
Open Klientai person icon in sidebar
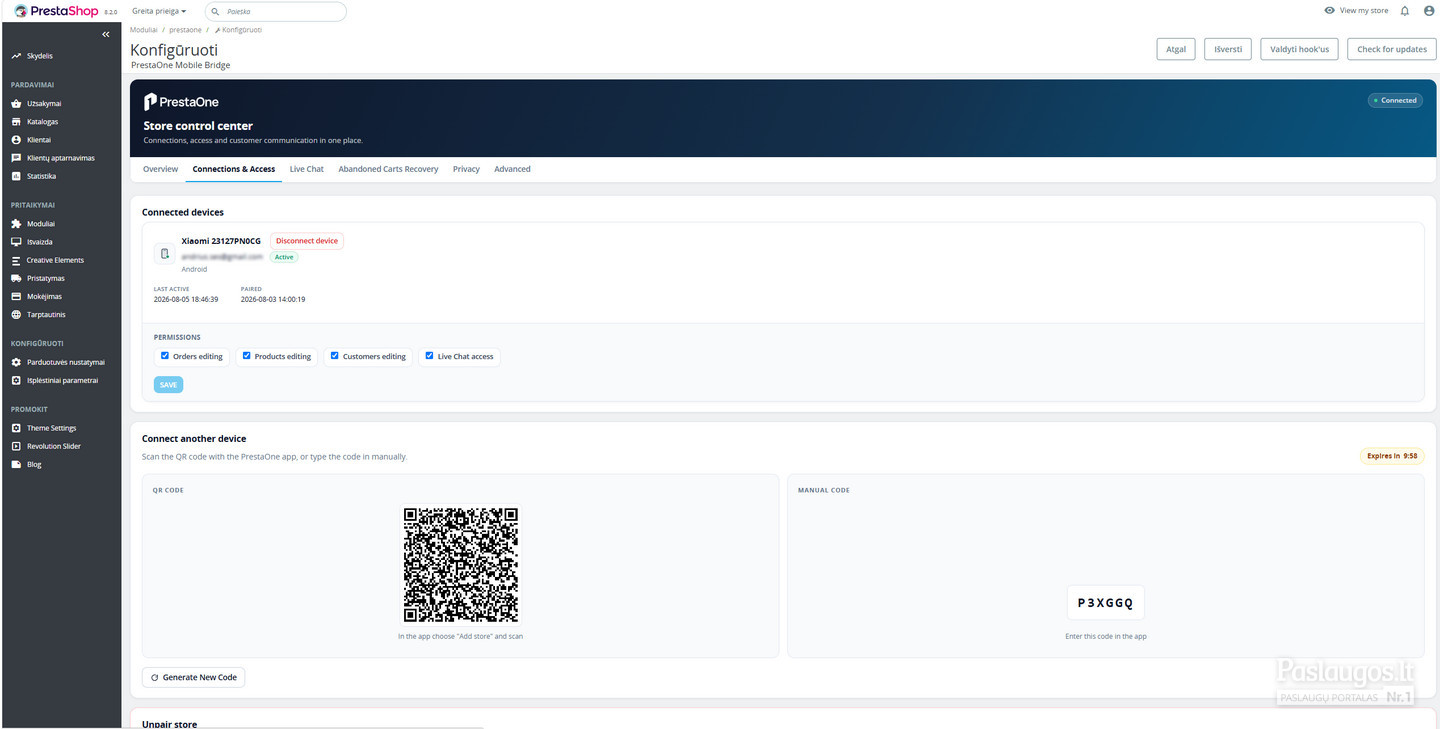(16, 140)
